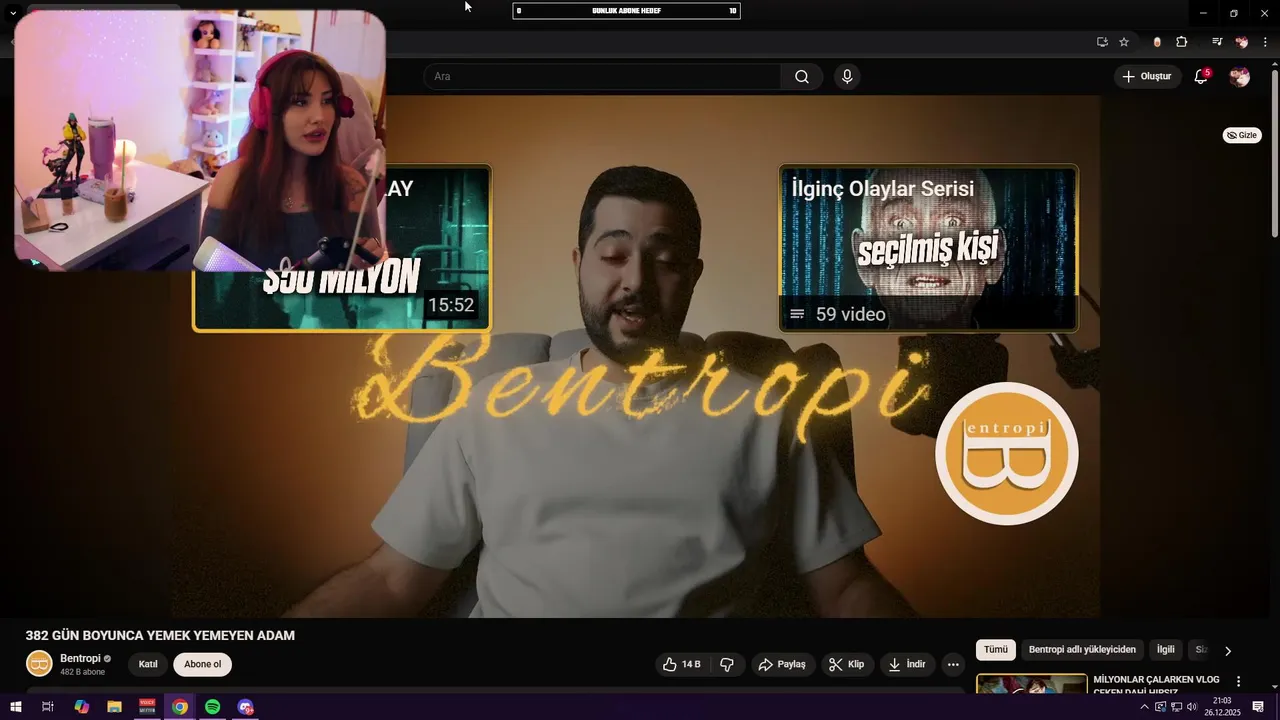Image resolution: width=1280 pixels, height=720 pixels.
Task: Show more filter chips with right chevron
Action: pyautogui.click(x=1228, y=651)
